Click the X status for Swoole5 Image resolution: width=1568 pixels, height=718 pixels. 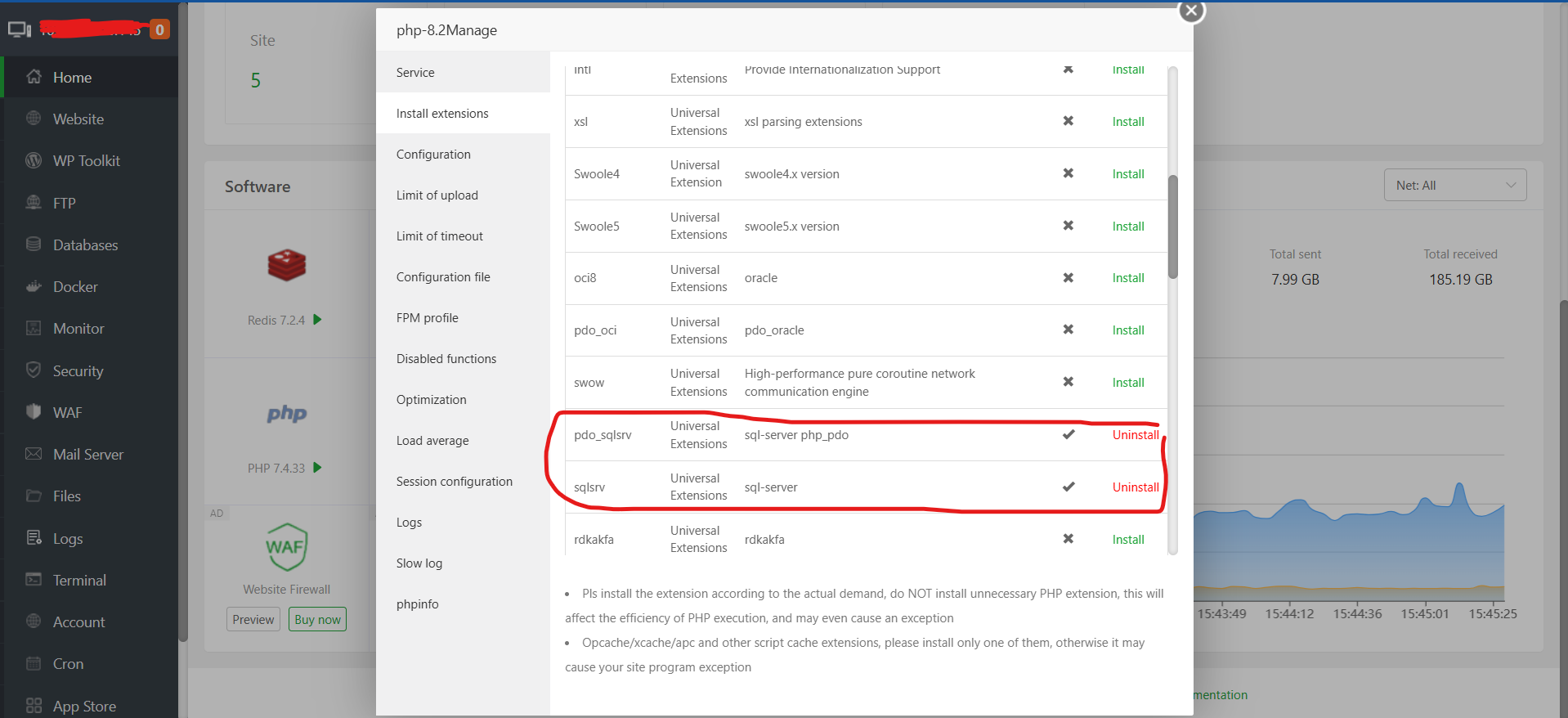coord(1068,226)
